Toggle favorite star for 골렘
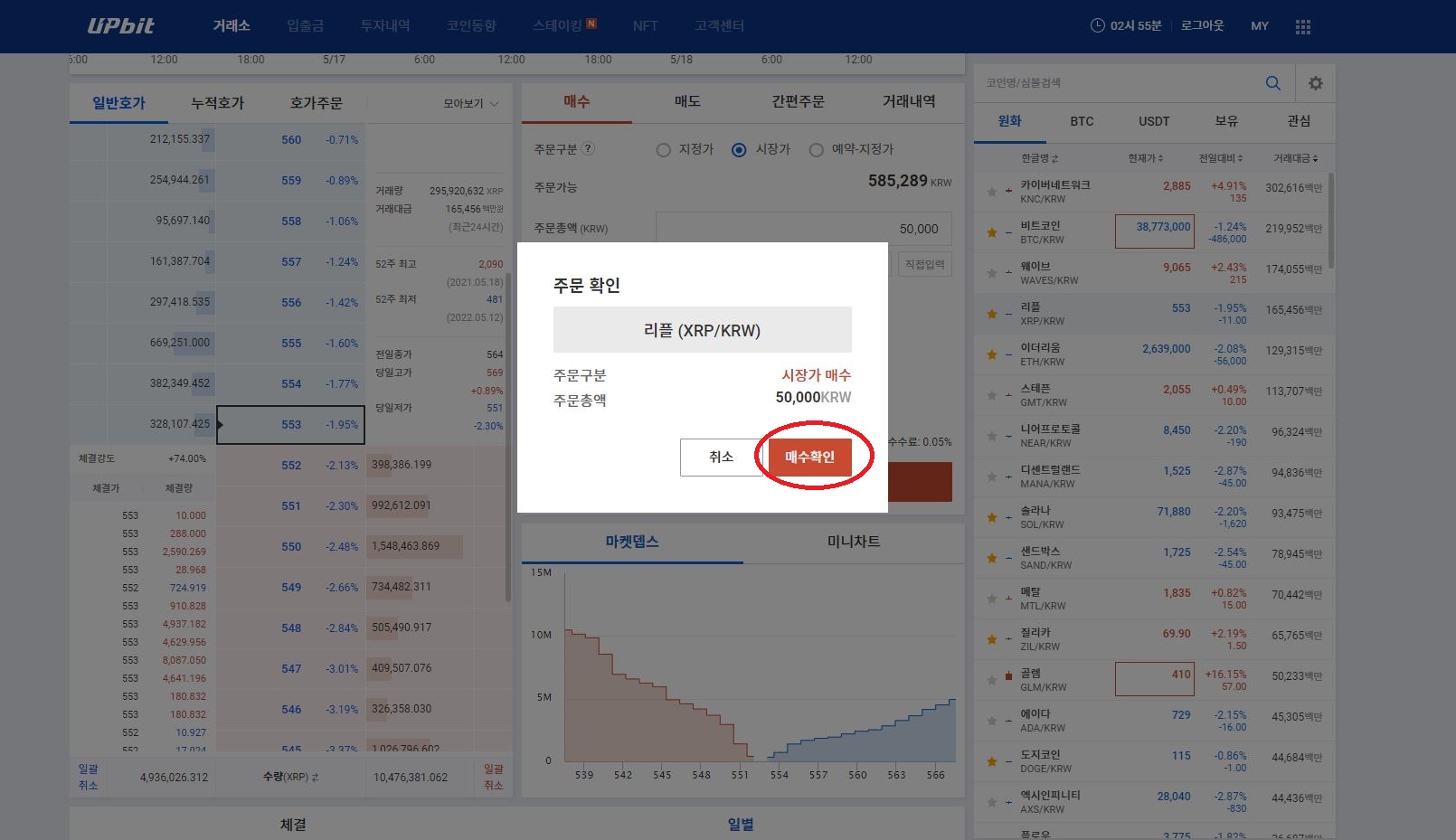This screenshot has height=840, width=1456. [992, 680]
